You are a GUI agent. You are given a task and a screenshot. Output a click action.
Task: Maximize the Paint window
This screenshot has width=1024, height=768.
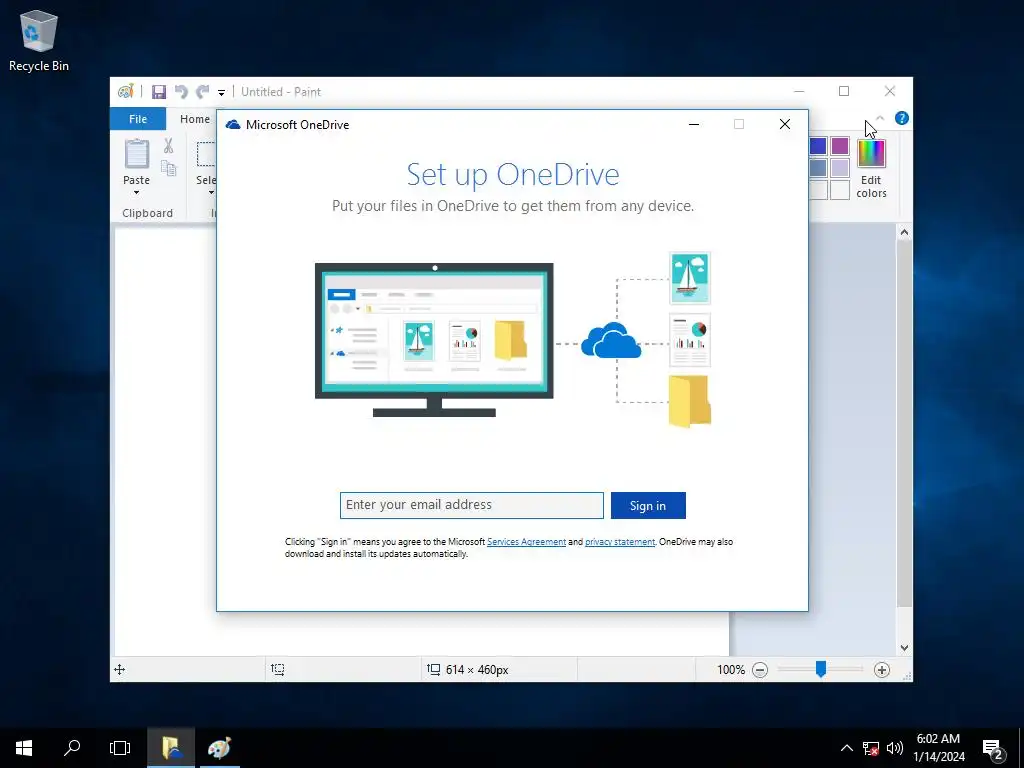(x=844, y=91)
